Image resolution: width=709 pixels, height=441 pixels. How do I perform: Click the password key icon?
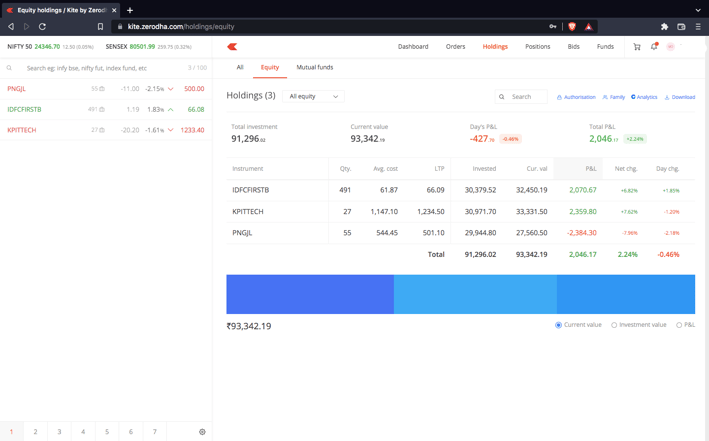tap(553, 27)
